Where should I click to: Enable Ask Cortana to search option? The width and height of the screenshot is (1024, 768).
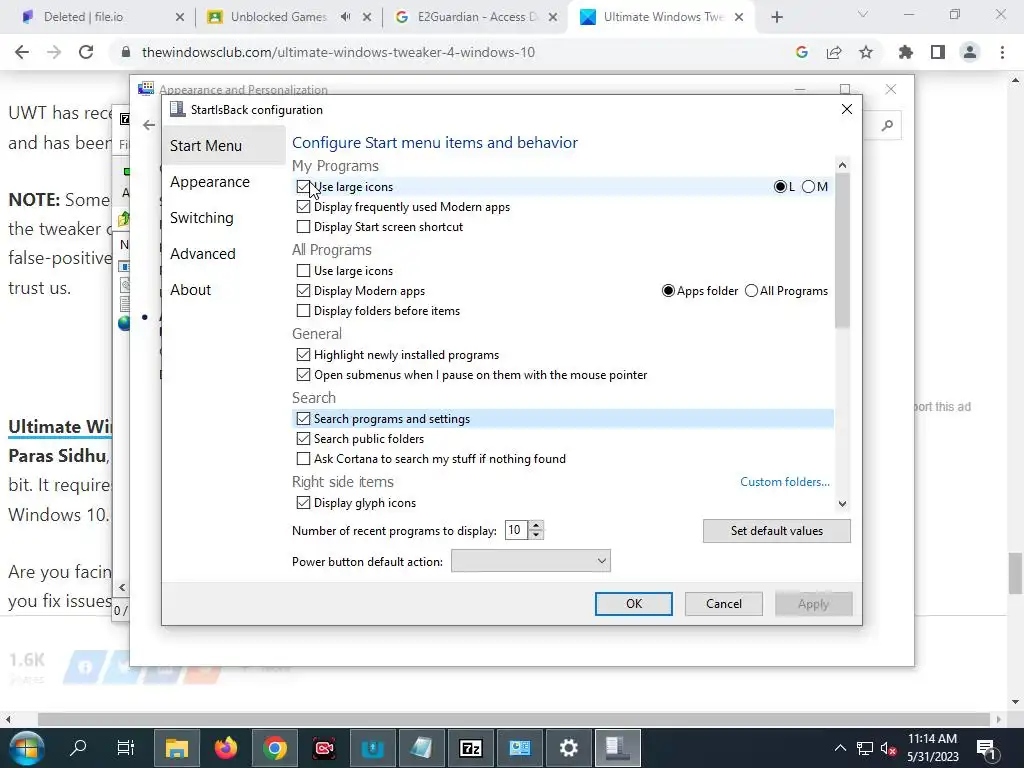click(x=303, y=459)
